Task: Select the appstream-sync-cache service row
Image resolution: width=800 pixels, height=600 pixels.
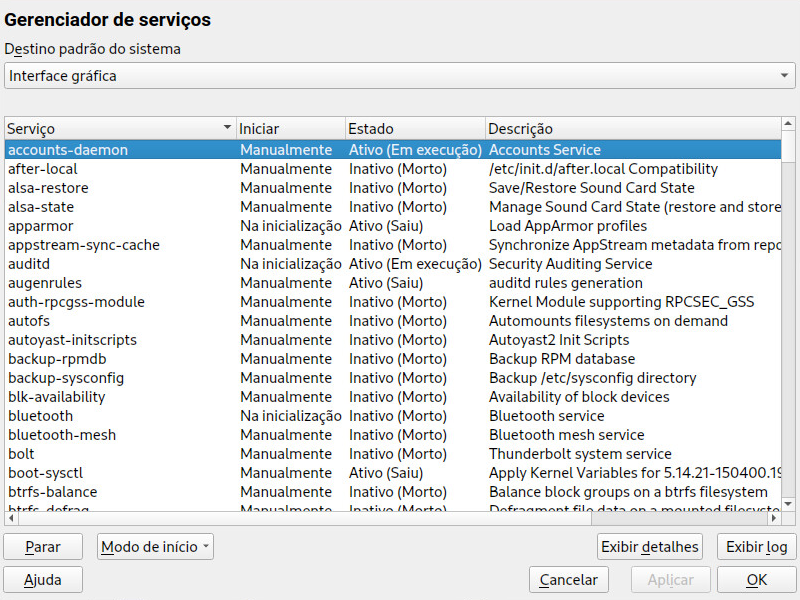Action: click(x=393, y=245)
